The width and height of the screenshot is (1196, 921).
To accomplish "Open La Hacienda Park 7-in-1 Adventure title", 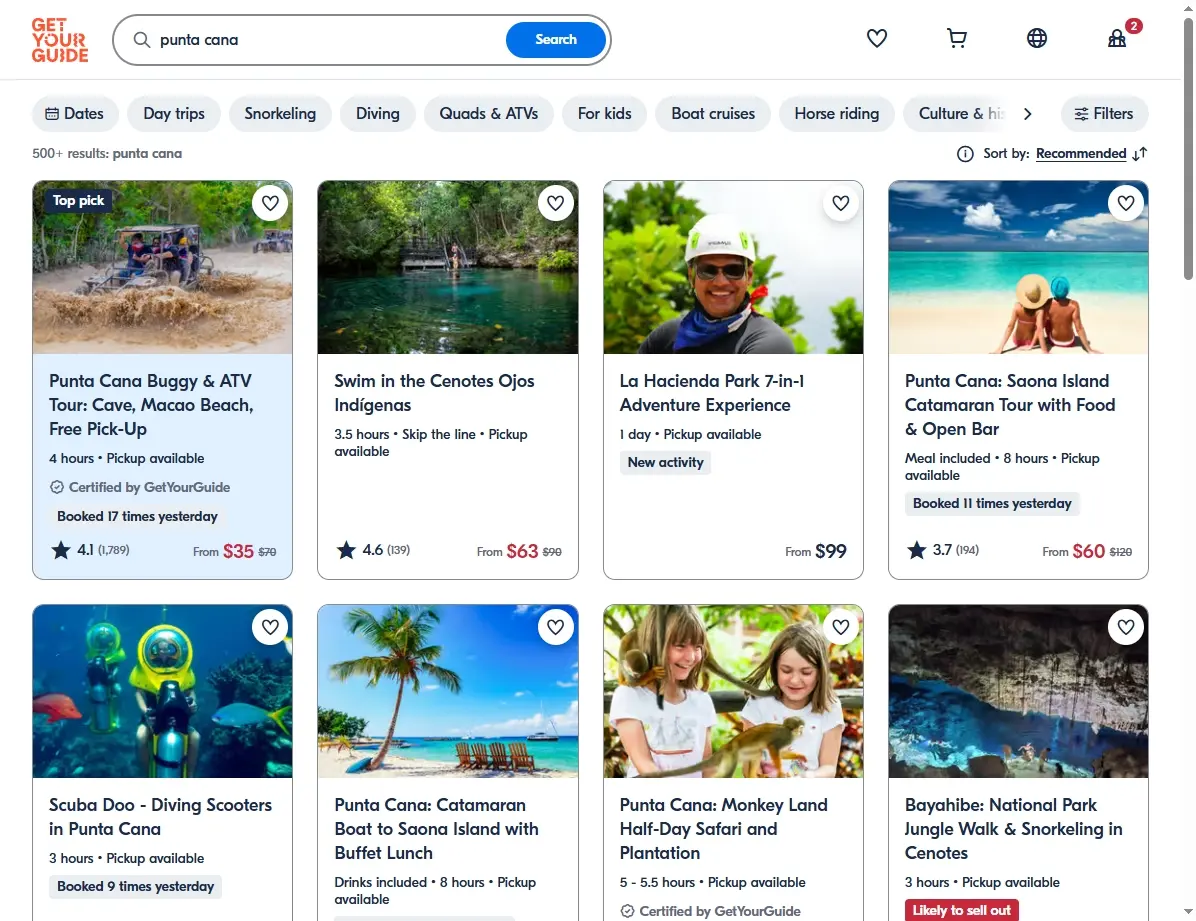I will 712,392.
